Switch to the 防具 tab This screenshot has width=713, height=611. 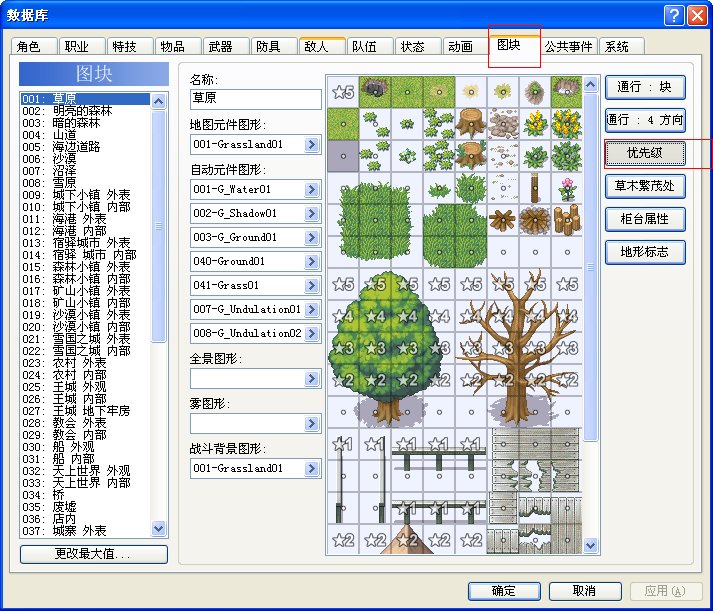[x=274, y=46]
